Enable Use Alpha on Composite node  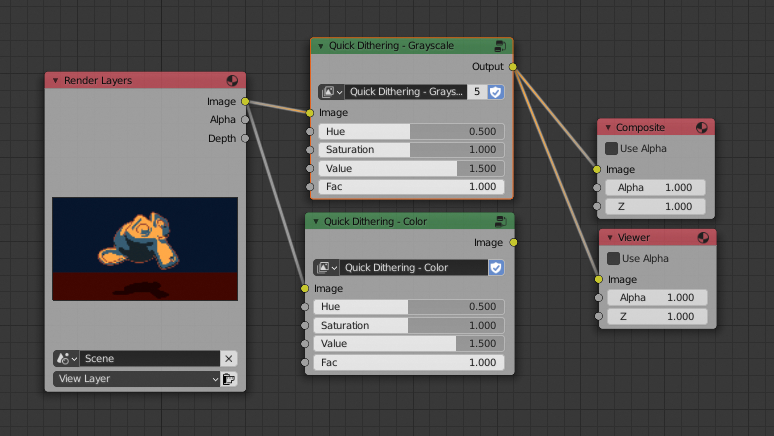tap(612, 148)
